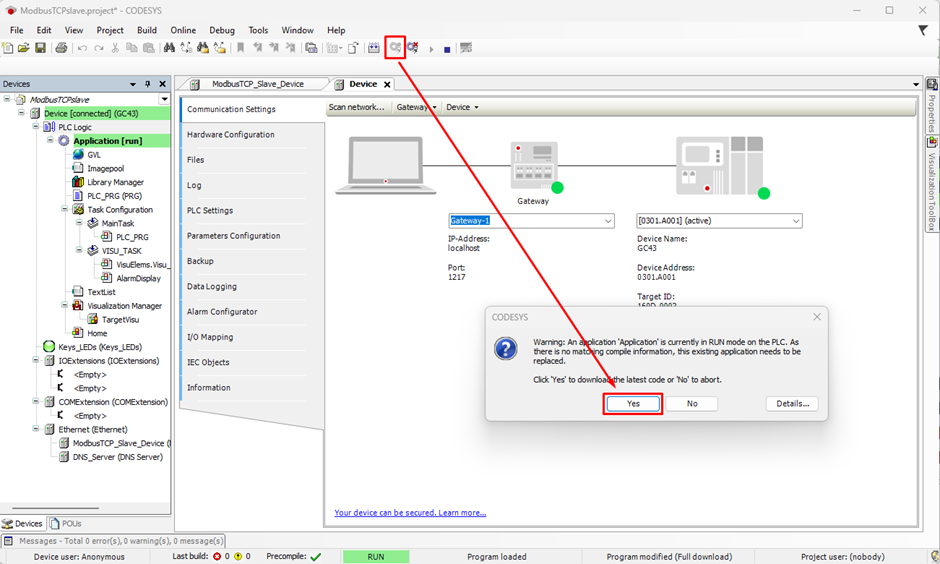Click the Undo toolbar icon
The height and width of the screenshot is (564, 940).
click(x=82, y=48)
